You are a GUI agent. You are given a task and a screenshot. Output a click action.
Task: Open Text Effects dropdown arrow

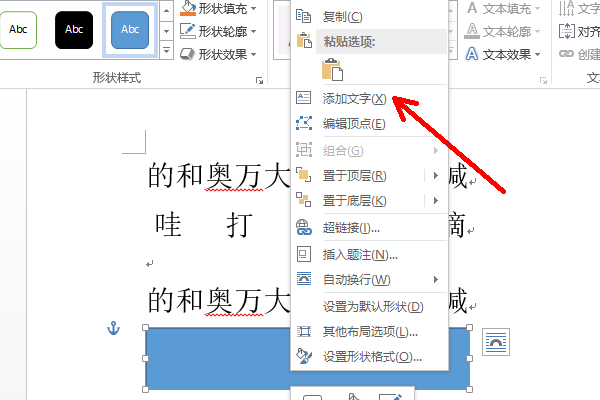[x=537, y=55]
